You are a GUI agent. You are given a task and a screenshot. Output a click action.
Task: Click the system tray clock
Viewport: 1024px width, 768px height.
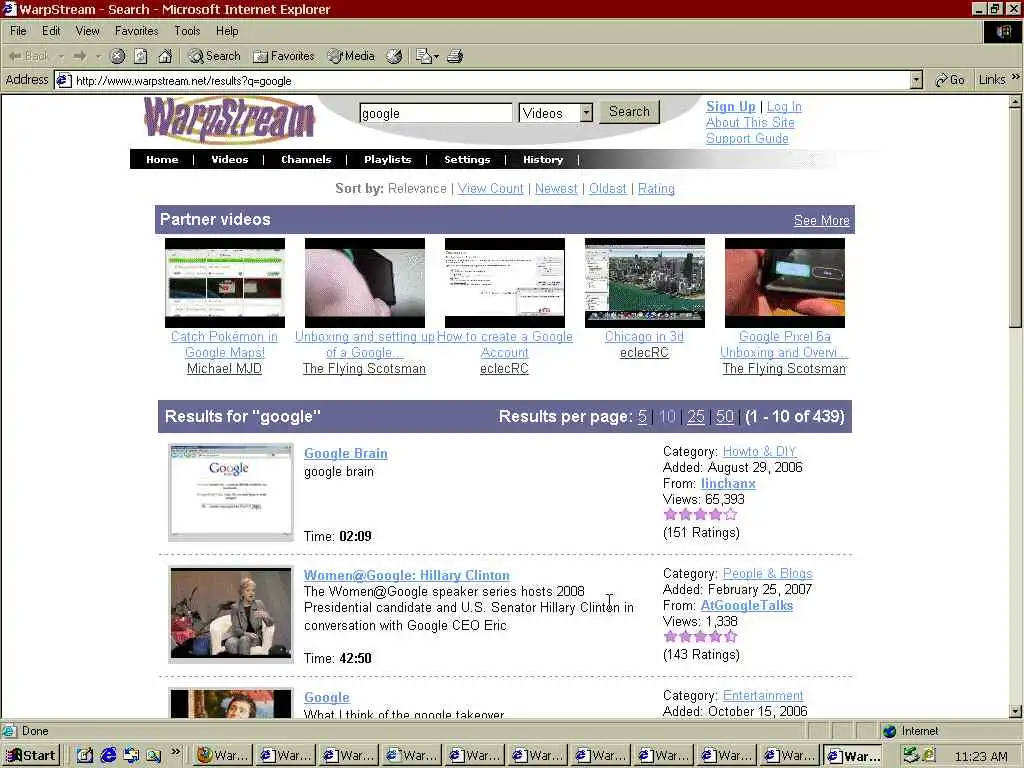pyautogui.click(x=980, y=756)
